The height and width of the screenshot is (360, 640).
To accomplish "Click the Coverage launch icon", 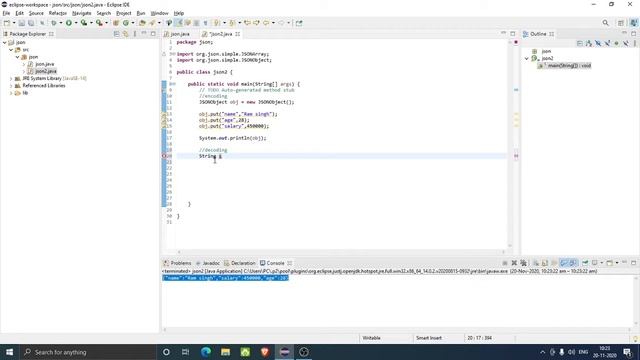I will (84, 23).
